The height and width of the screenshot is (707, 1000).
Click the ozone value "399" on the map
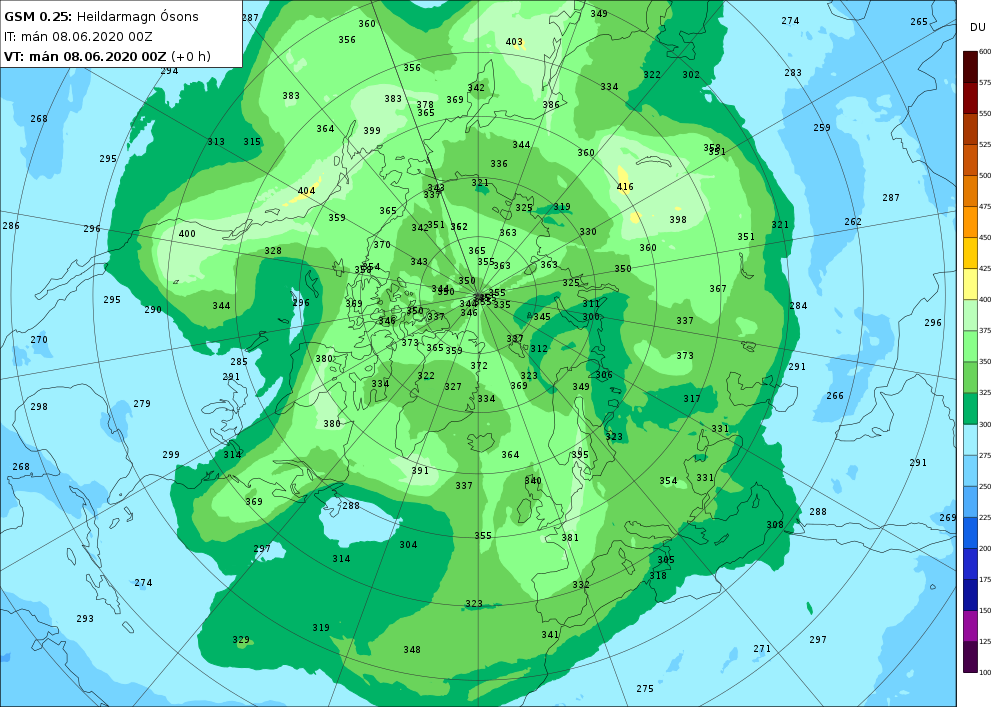[372, 131]
